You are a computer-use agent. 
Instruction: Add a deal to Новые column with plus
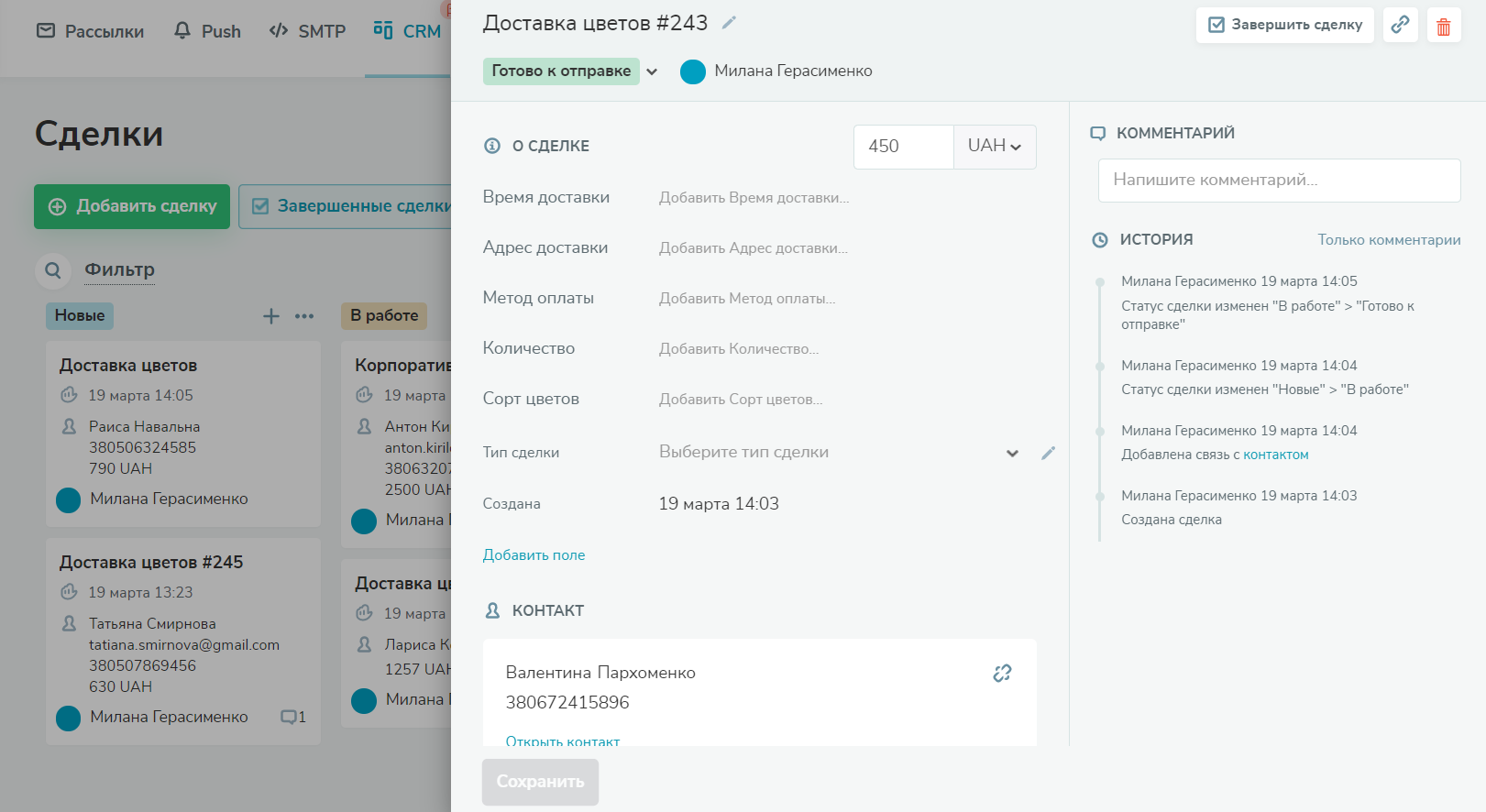[x=271, y=316]
